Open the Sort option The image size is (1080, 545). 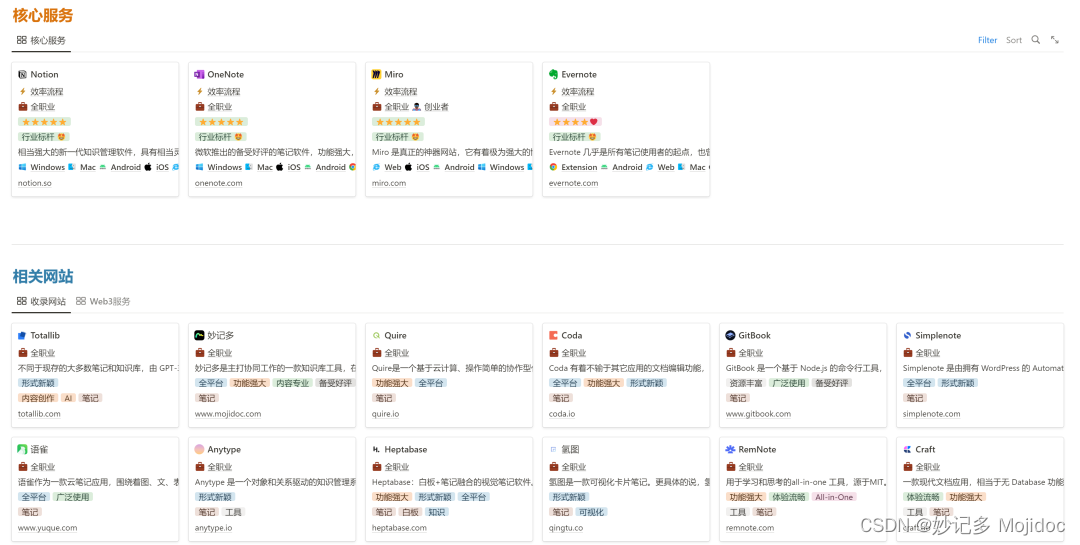point(1014,41)
